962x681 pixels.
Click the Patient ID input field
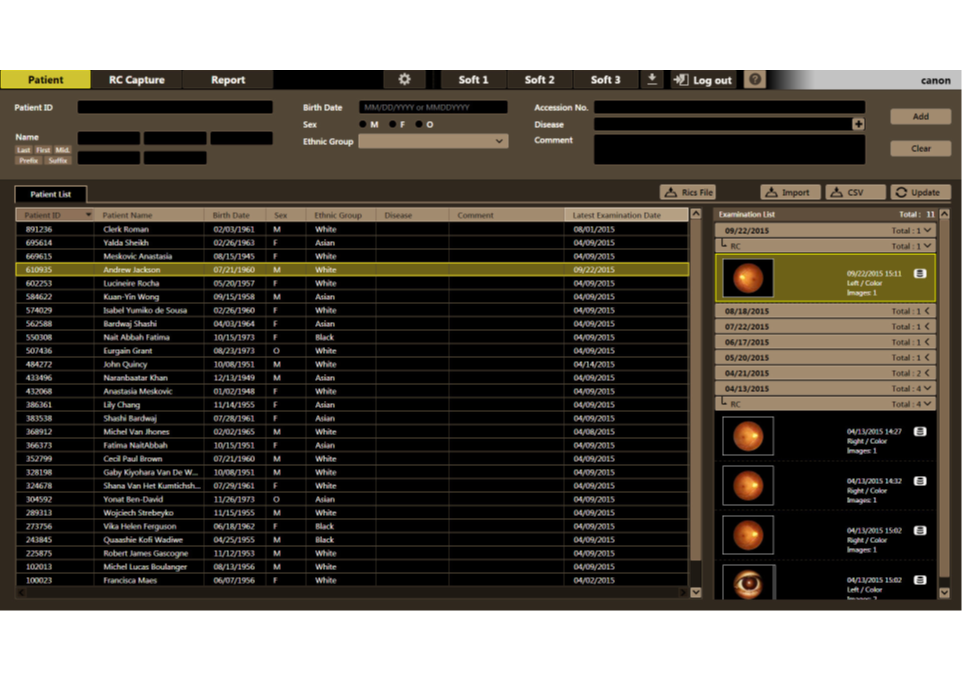pyautogui.click(x=175, y=107)
